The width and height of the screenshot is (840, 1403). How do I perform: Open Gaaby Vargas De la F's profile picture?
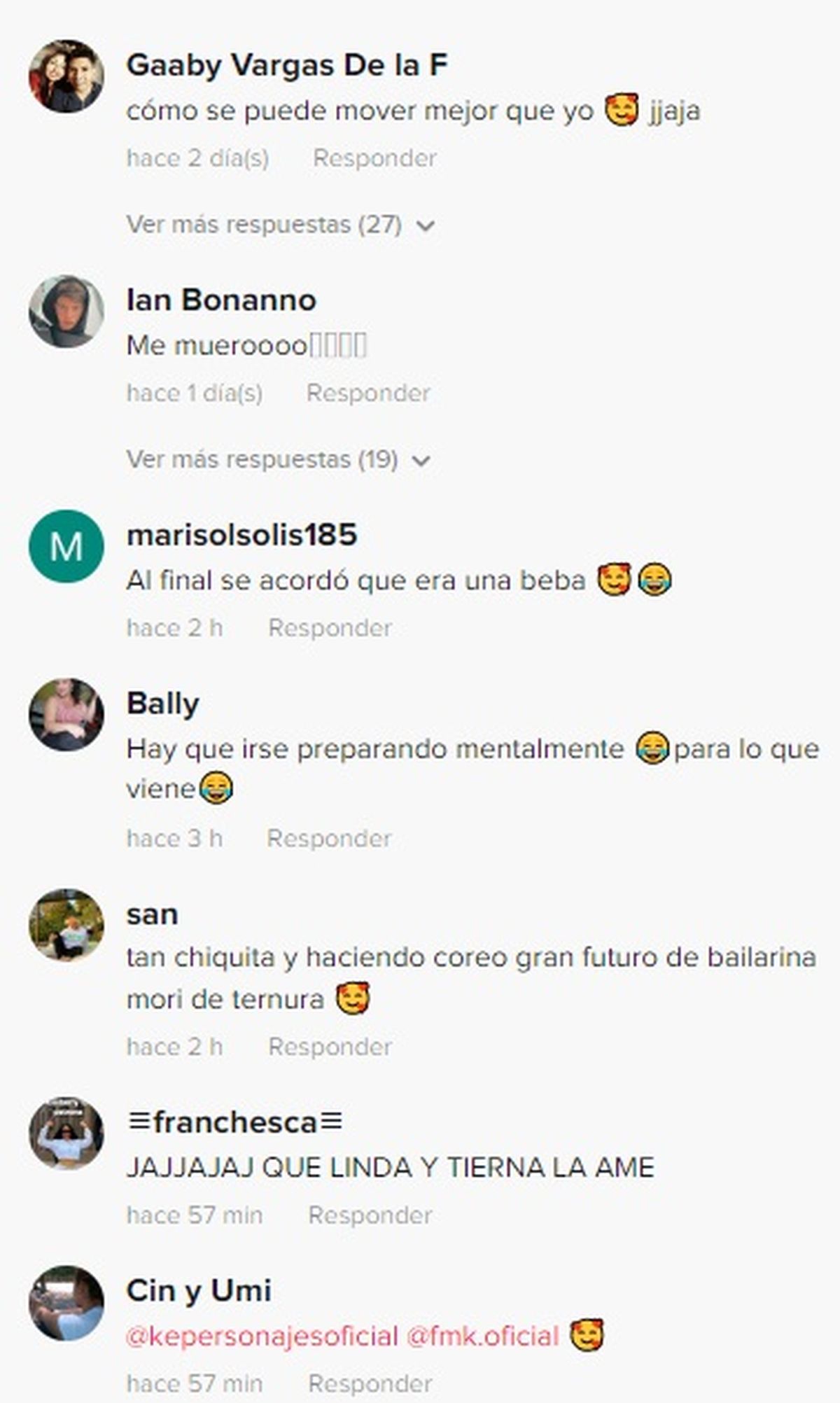click(66, 76)
